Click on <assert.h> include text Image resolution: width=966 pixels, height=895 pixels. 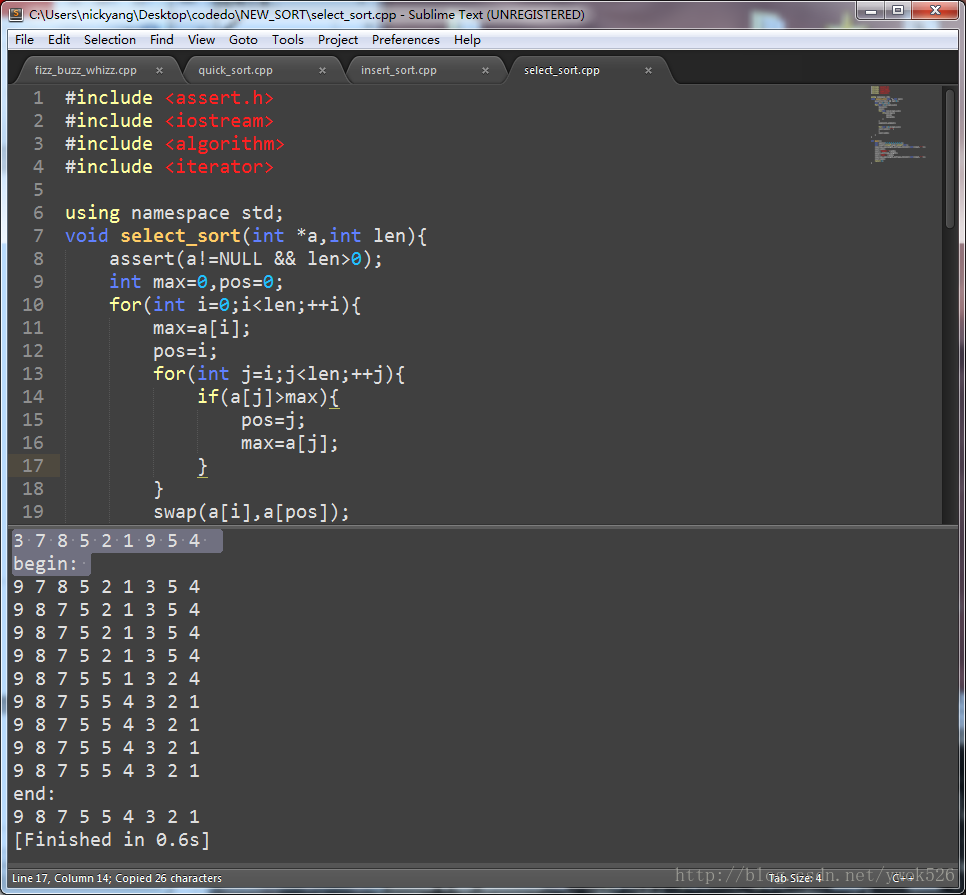click(x=219, y=98)
